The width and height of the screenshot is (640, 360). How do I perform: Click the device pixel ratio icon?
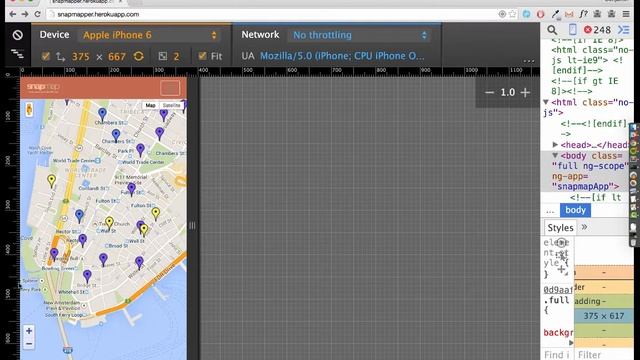(x=162, y=56)
